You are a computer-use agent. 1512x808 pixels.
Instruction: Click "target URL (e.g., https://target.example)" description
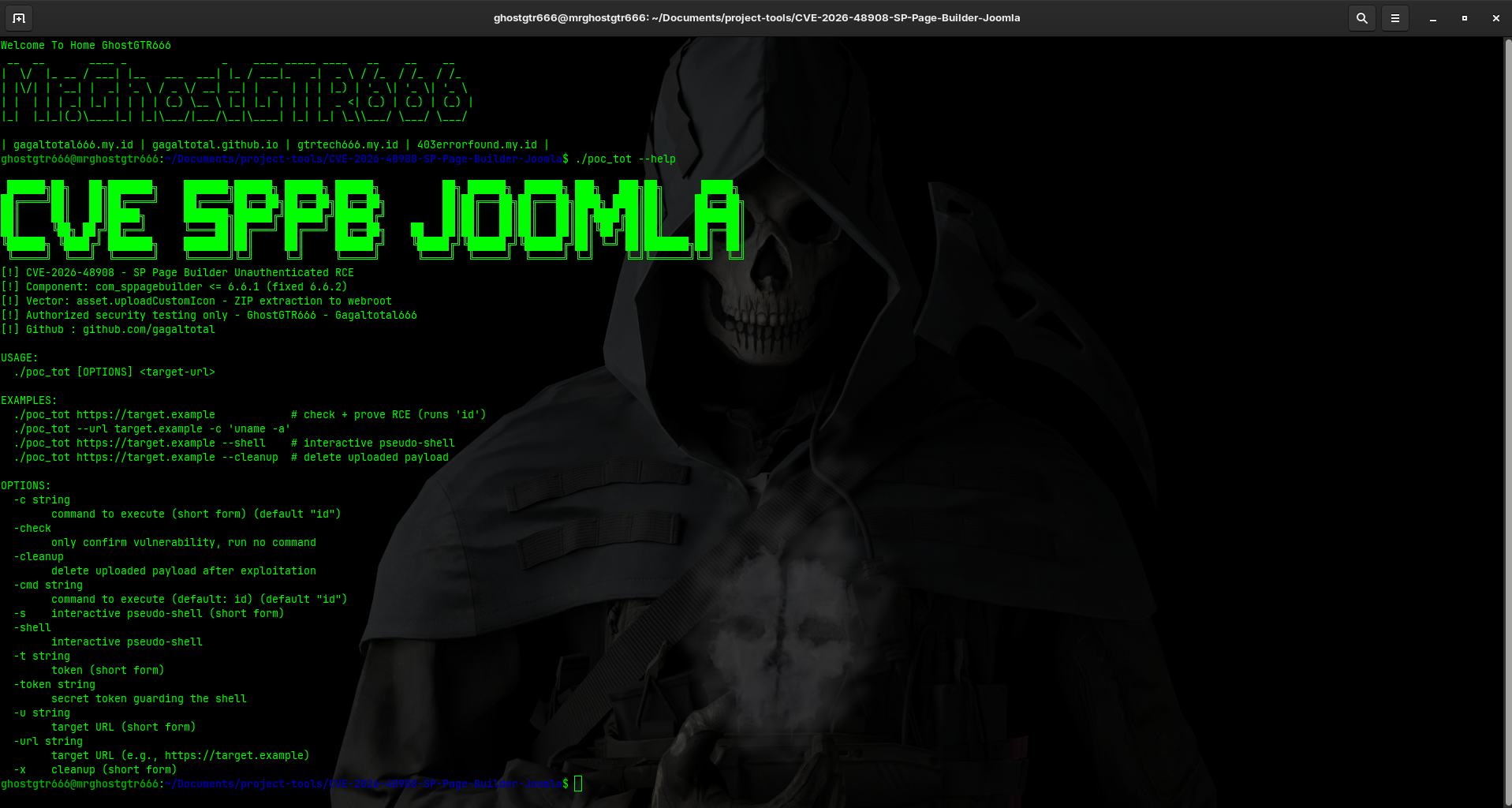click(181, 755)
